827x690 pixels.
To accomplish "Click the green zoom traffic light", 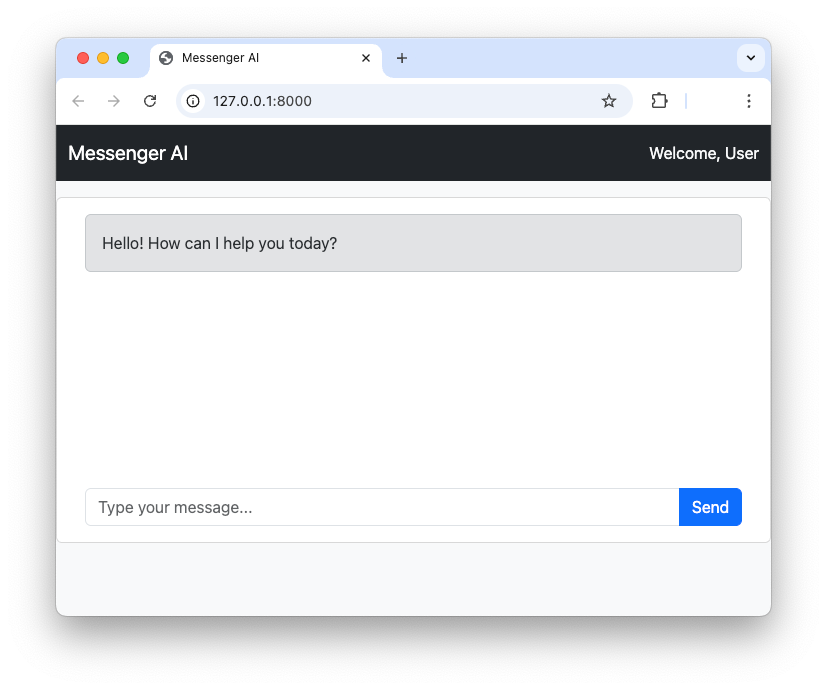I will pyautogui.click(x=122, y=58).
